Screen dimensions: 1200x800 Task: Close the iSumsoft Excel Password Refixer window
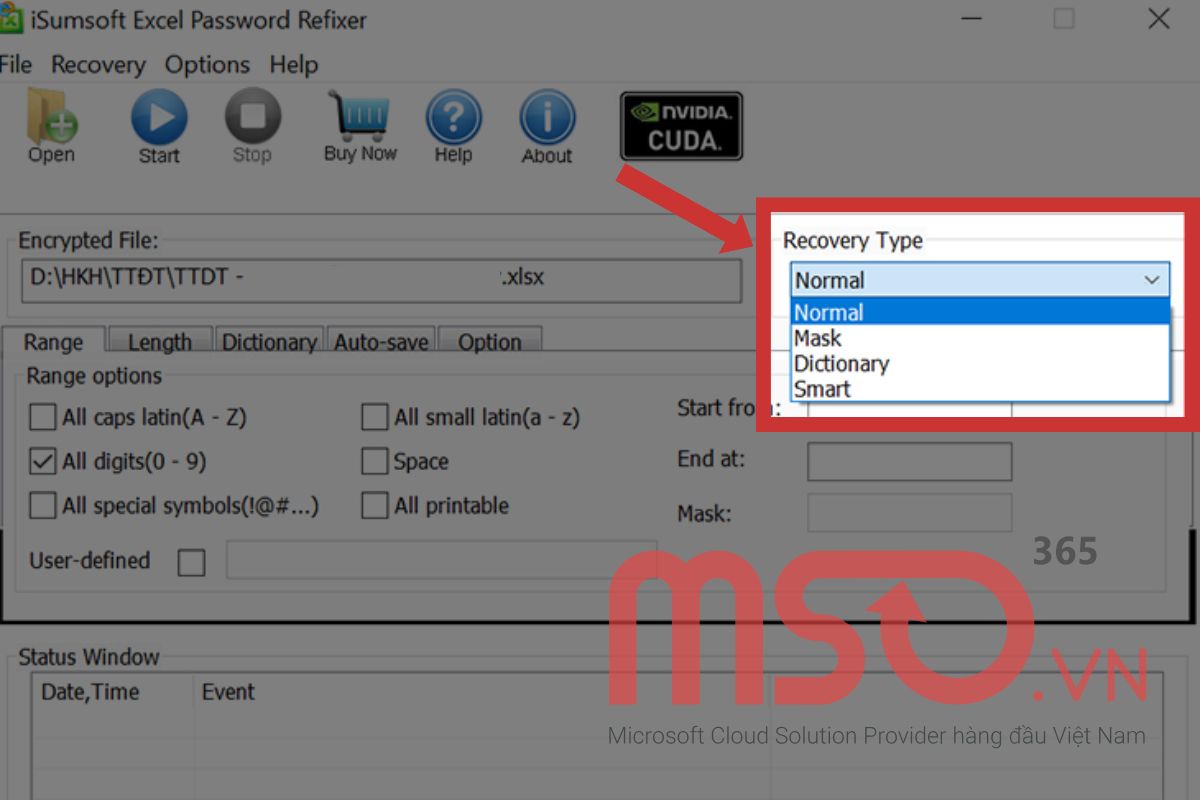click(x=1158, y=18)
